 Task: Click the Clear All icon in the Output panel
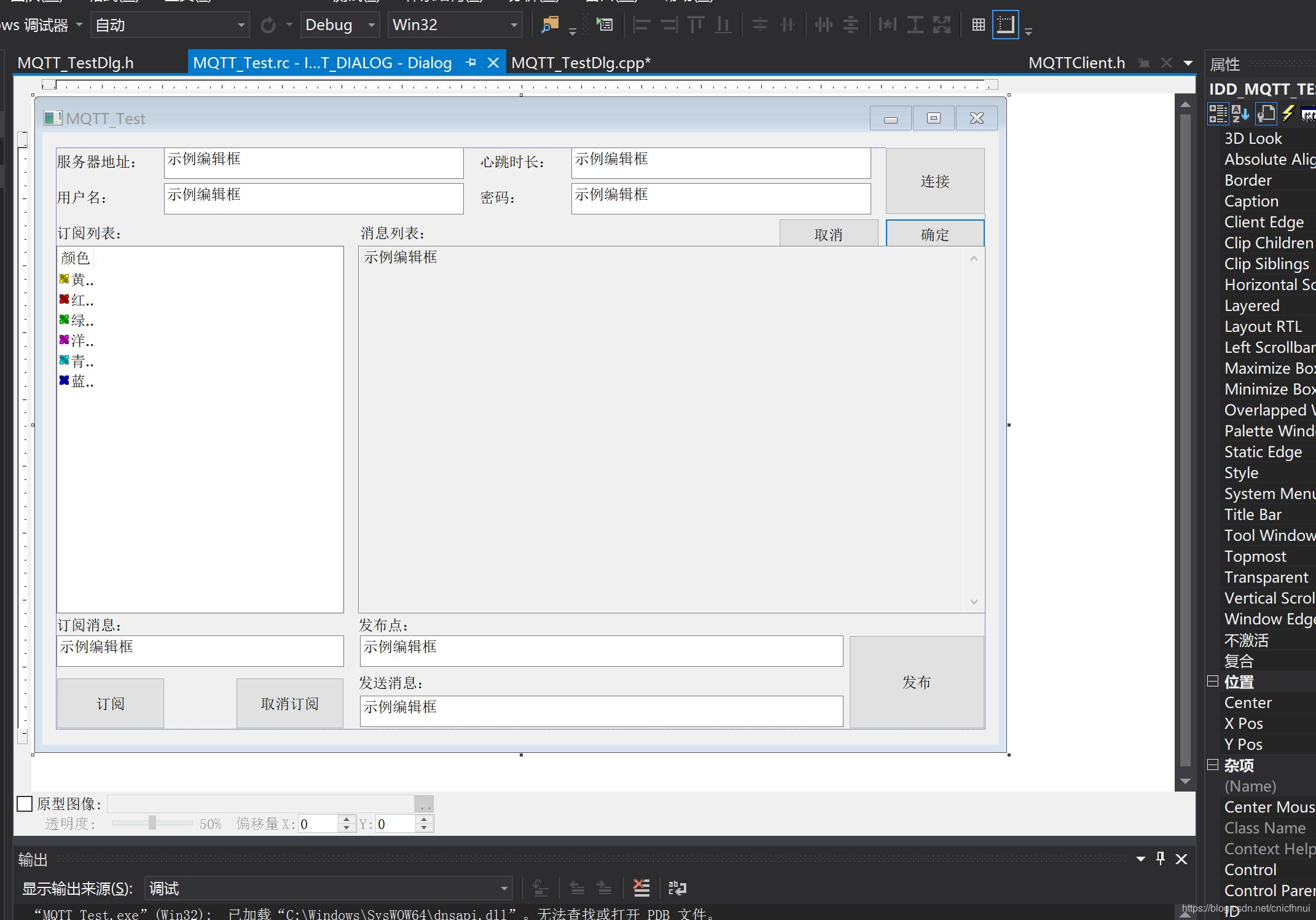click(x=641, y=888)
